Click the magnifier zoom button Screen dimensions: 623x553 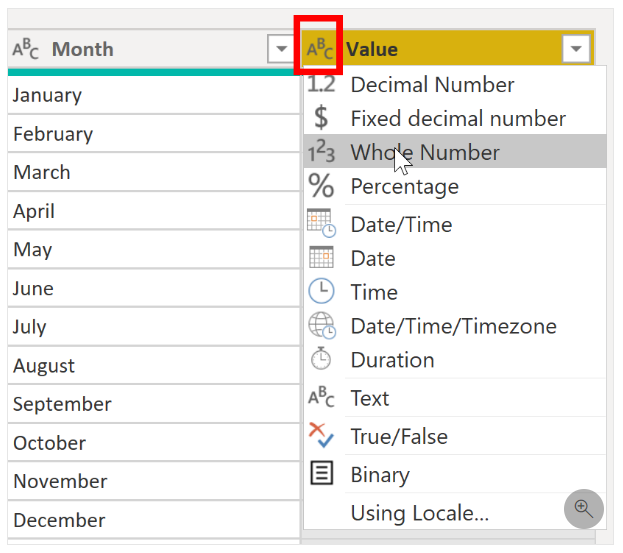point(584,509)
